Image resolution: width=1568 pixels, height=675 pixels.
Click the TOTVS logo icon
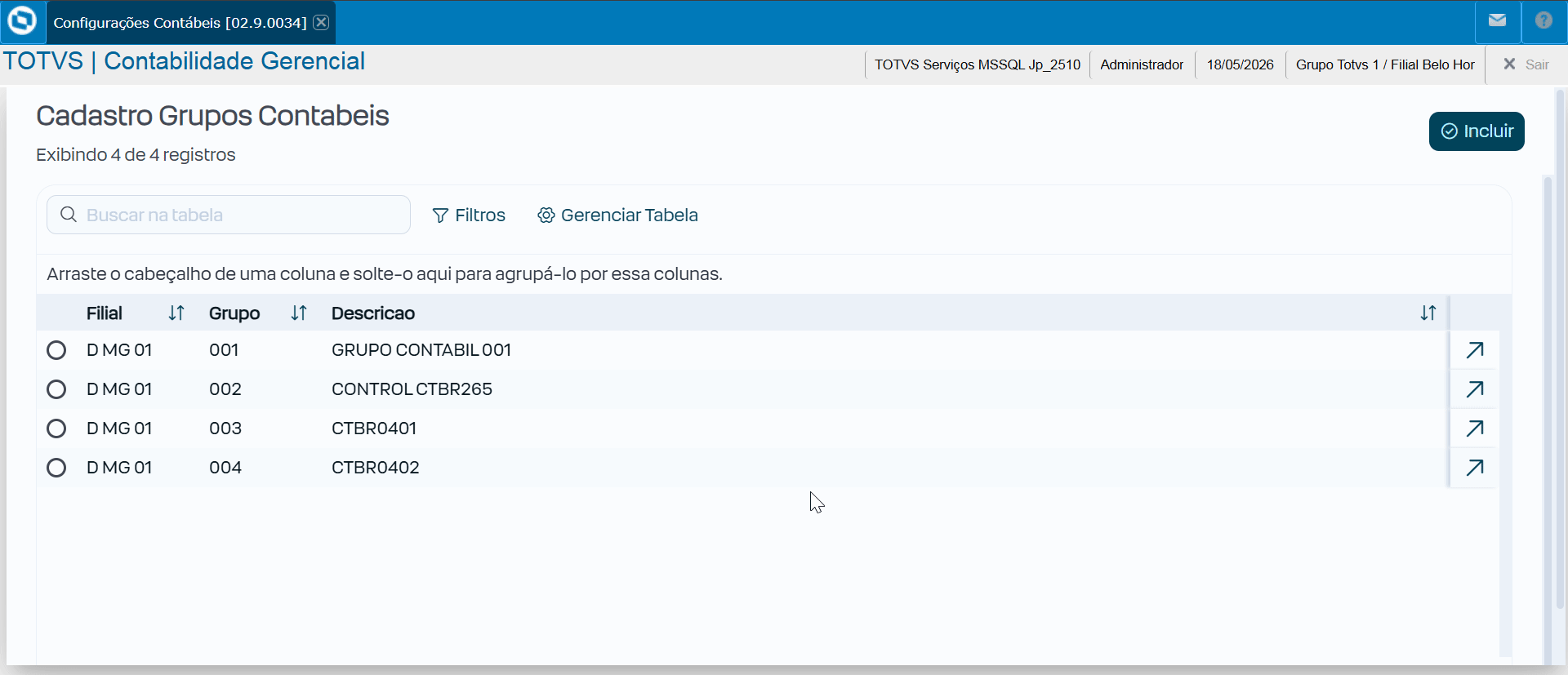point(22,21)
